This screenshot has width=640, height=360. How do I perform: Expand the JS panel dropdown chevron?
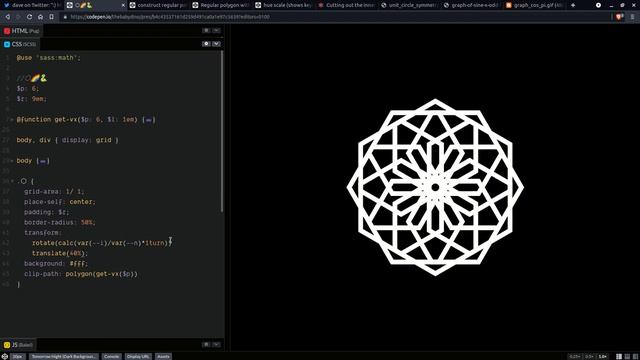tap(216, 344)
